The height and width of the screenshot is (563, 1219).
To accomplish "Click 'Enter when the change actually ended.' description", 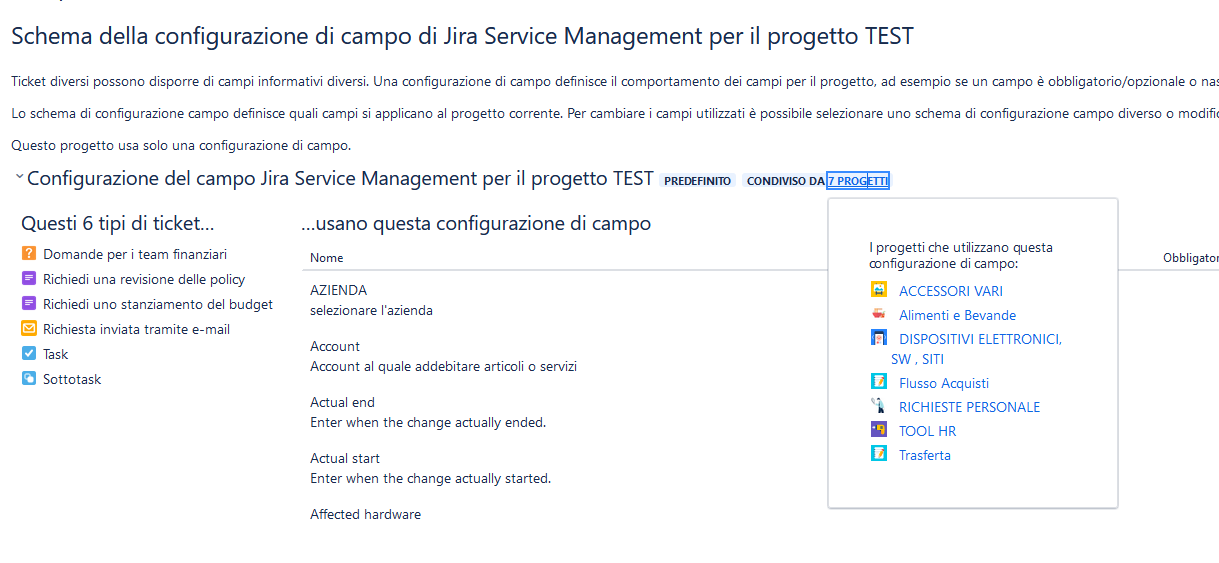I will (428, 423).
